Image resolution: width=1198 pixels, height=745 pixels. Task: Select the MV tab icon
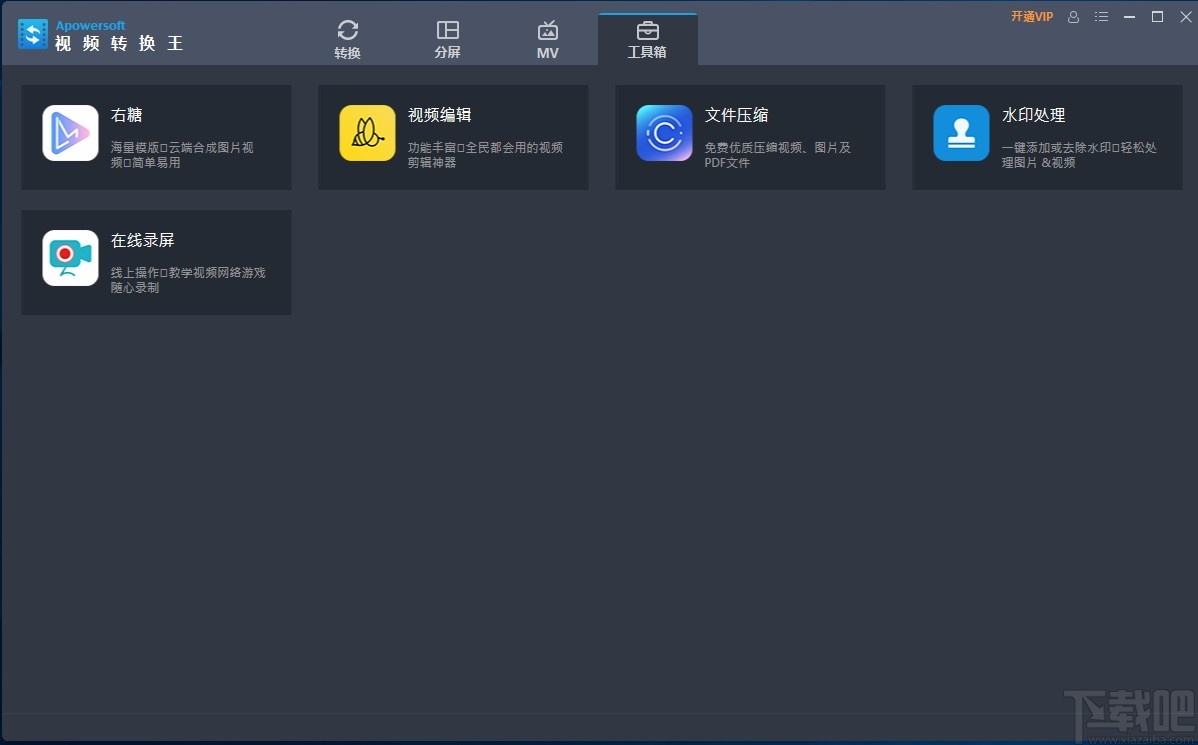tap(547, 30)
